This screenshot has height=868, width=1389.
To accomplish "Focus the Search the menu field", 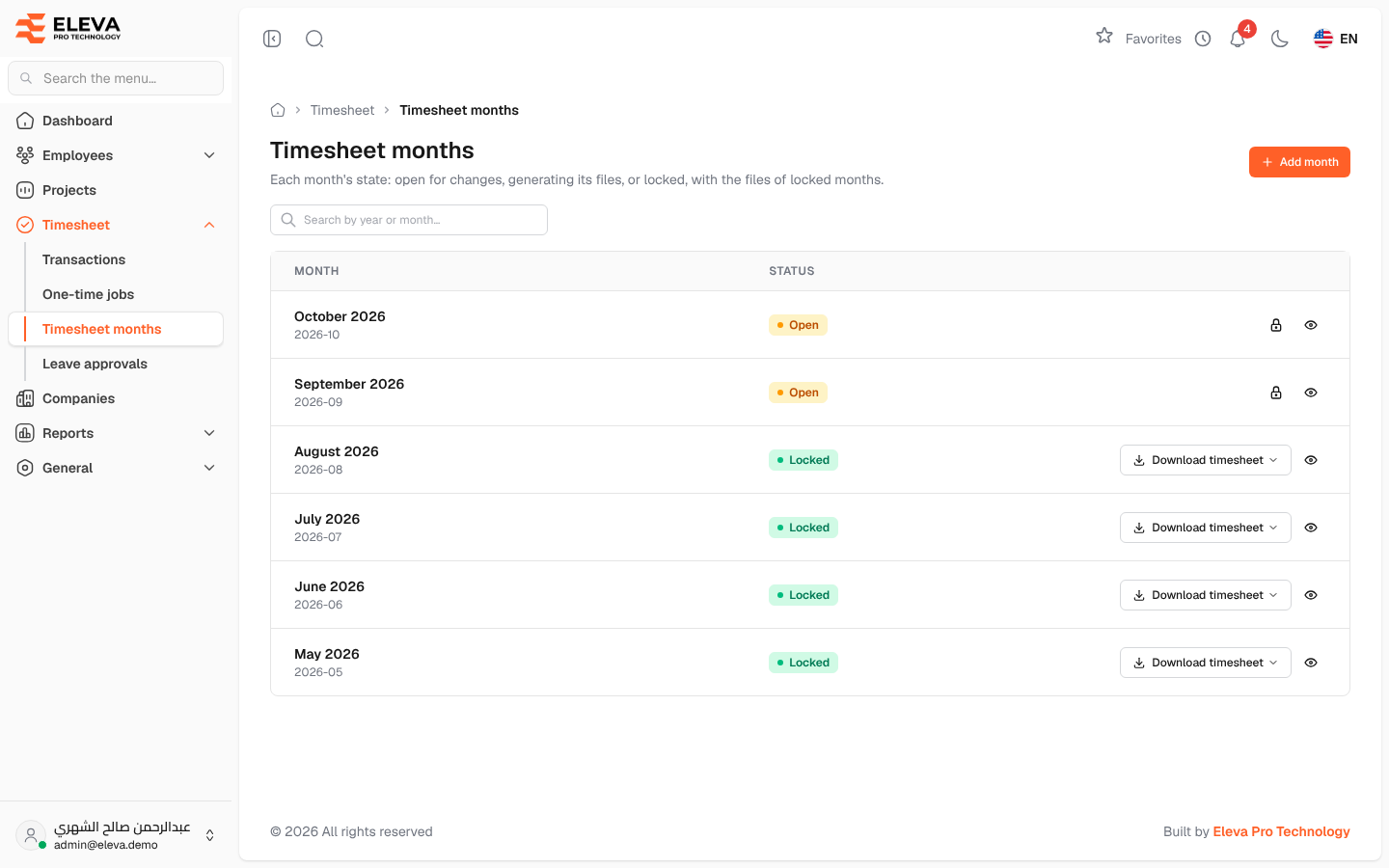I will [x=116, y=78].
